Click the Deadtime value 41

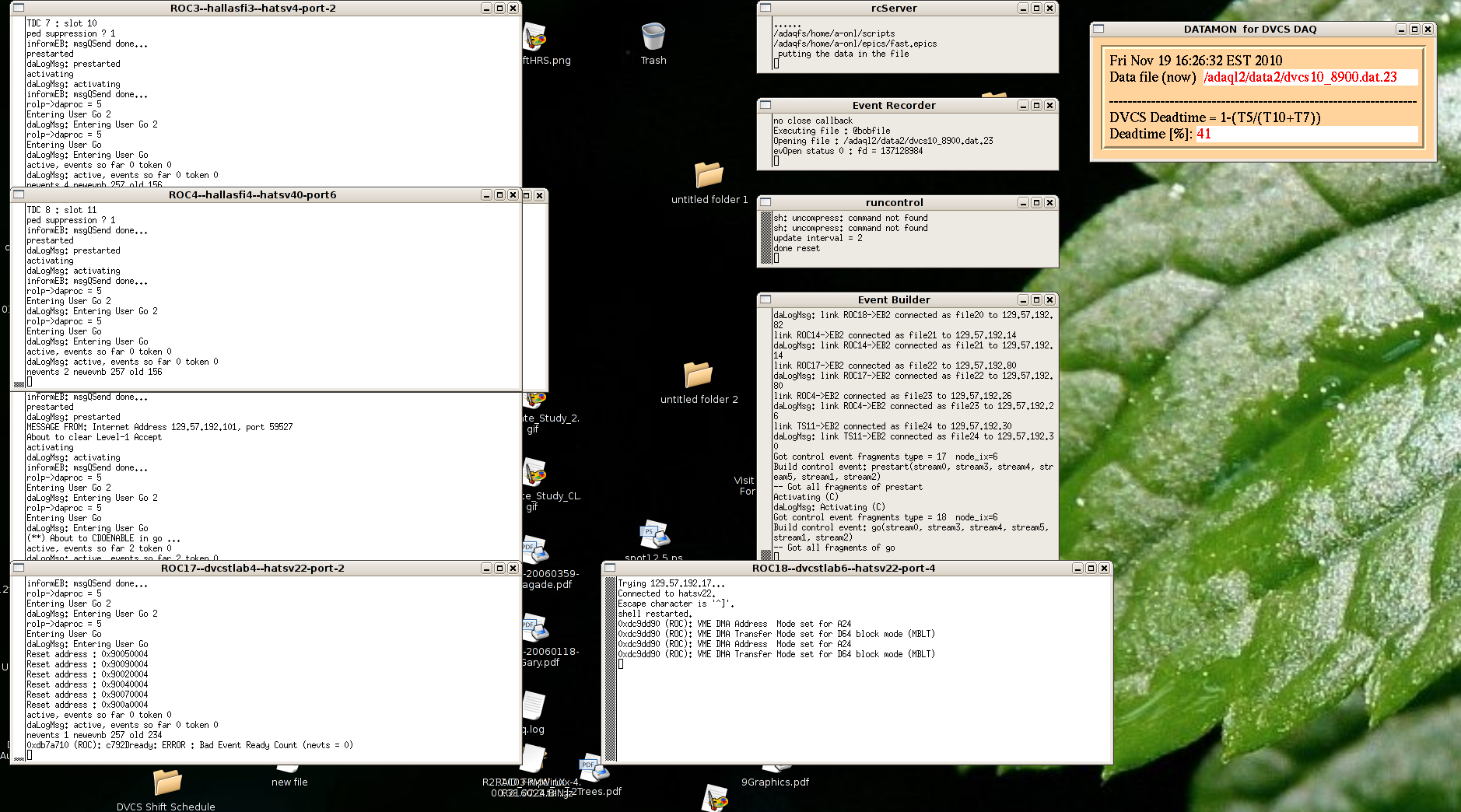point(1203,134)
